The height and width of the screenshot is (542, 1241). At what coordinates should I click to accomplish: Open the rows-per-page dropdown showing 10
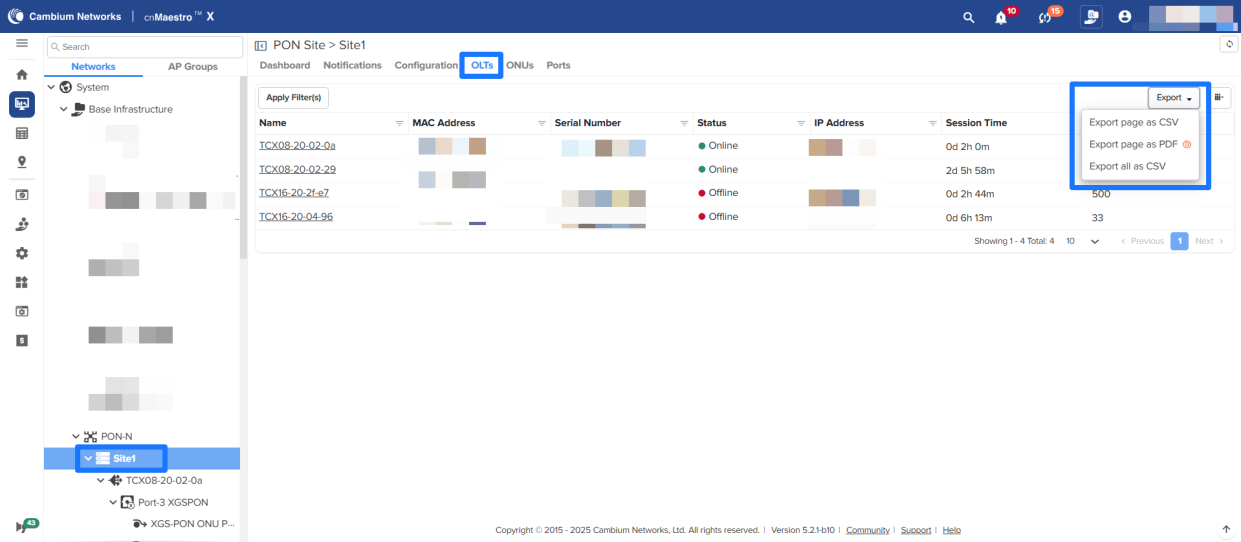[x=1082, y=241]
